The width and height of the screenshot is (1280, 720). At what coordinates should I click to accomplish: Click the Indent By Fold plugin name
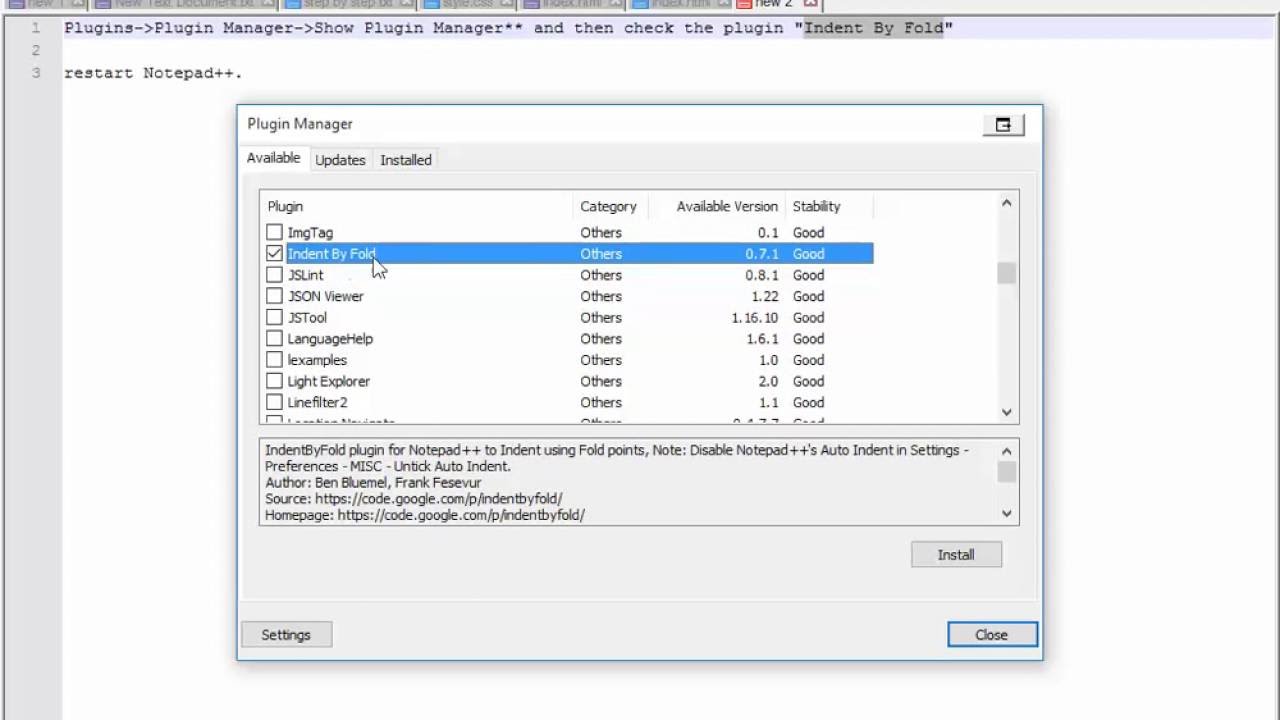(x=331, y=254)
